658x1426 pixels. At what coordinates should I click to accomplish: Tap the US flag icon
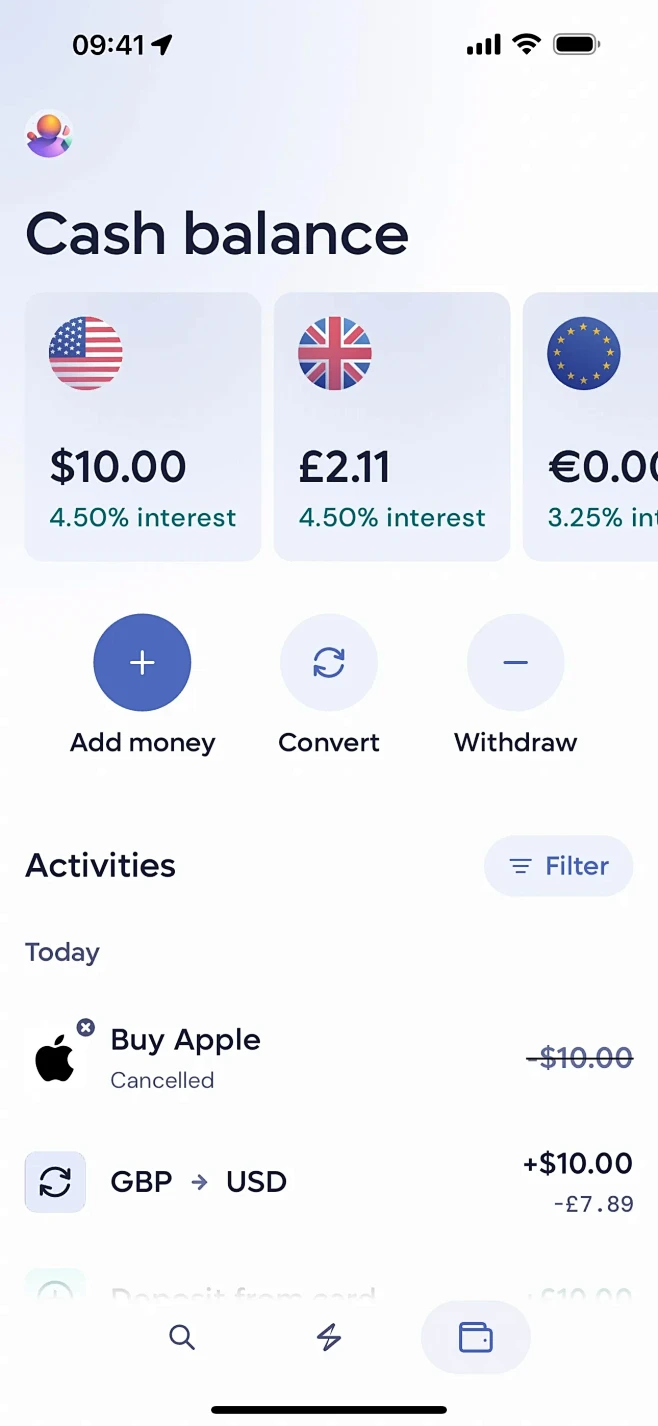pyautogui.click(x=86, y=354)
